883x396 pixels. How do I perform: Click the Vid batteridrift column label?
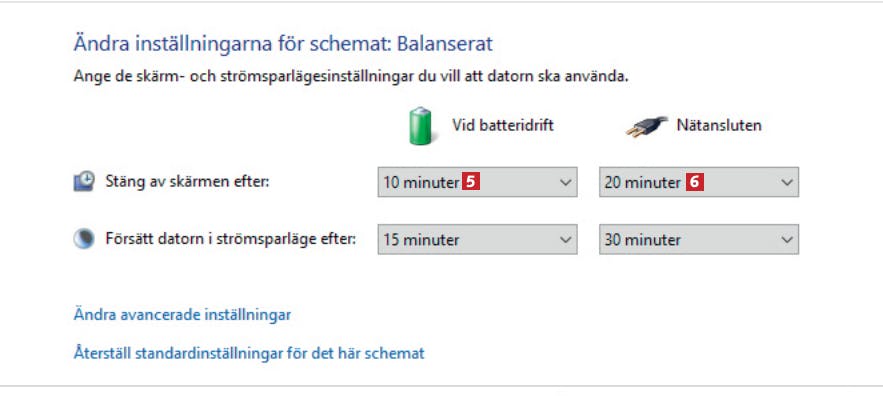tap(503, 125)
